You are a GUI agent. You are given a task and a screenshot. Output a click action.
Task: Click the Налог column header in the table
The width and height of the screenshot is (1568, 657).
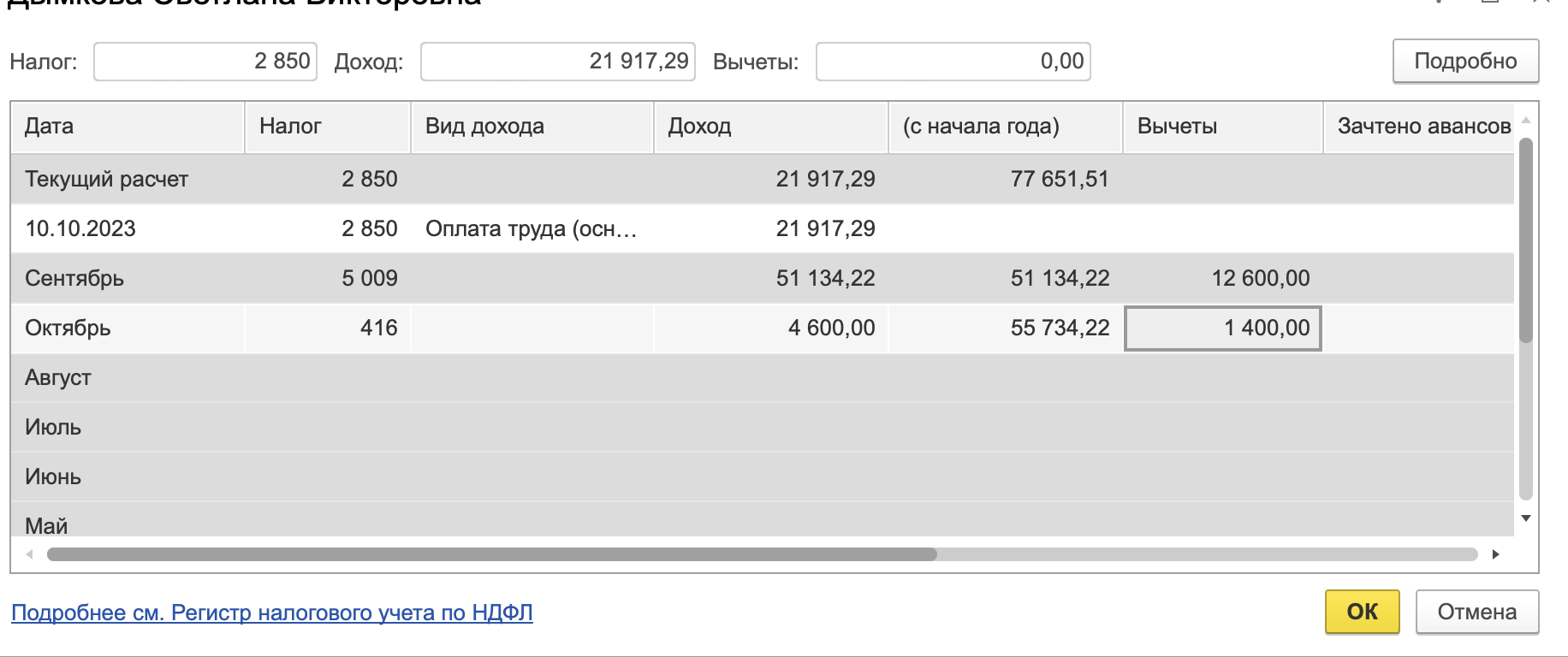pos(328,127)
